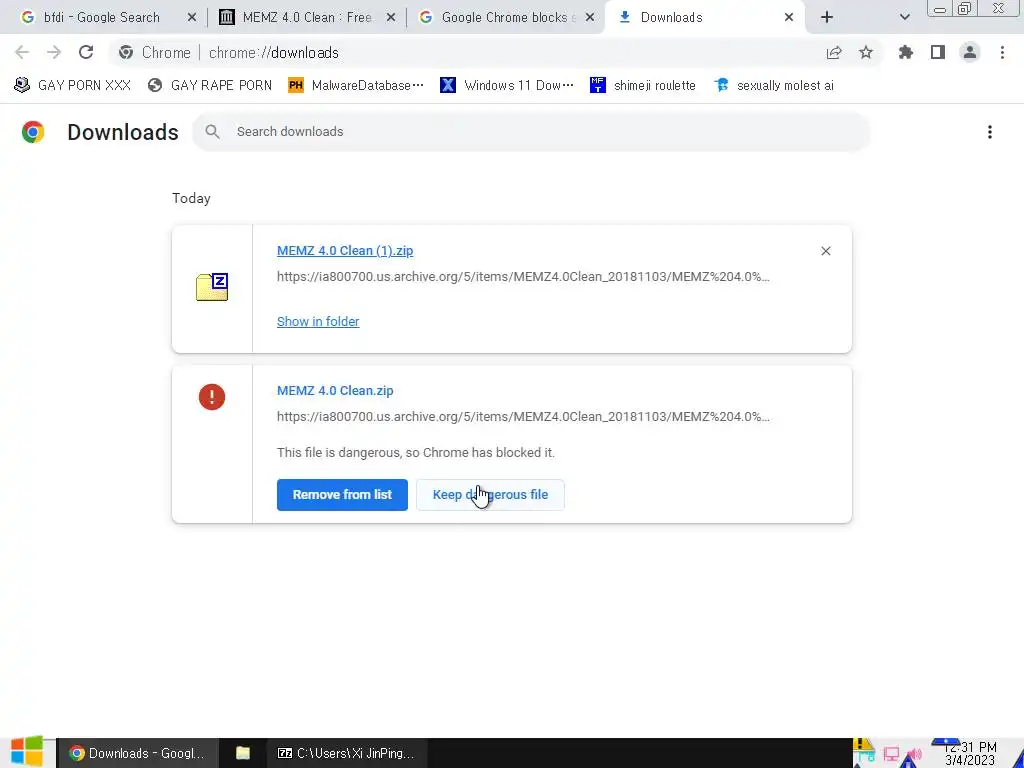Image resolution: width=1024 pixels, height=768 pixels.
Task: Click the Downloads page title
Action: pos(123,132)
